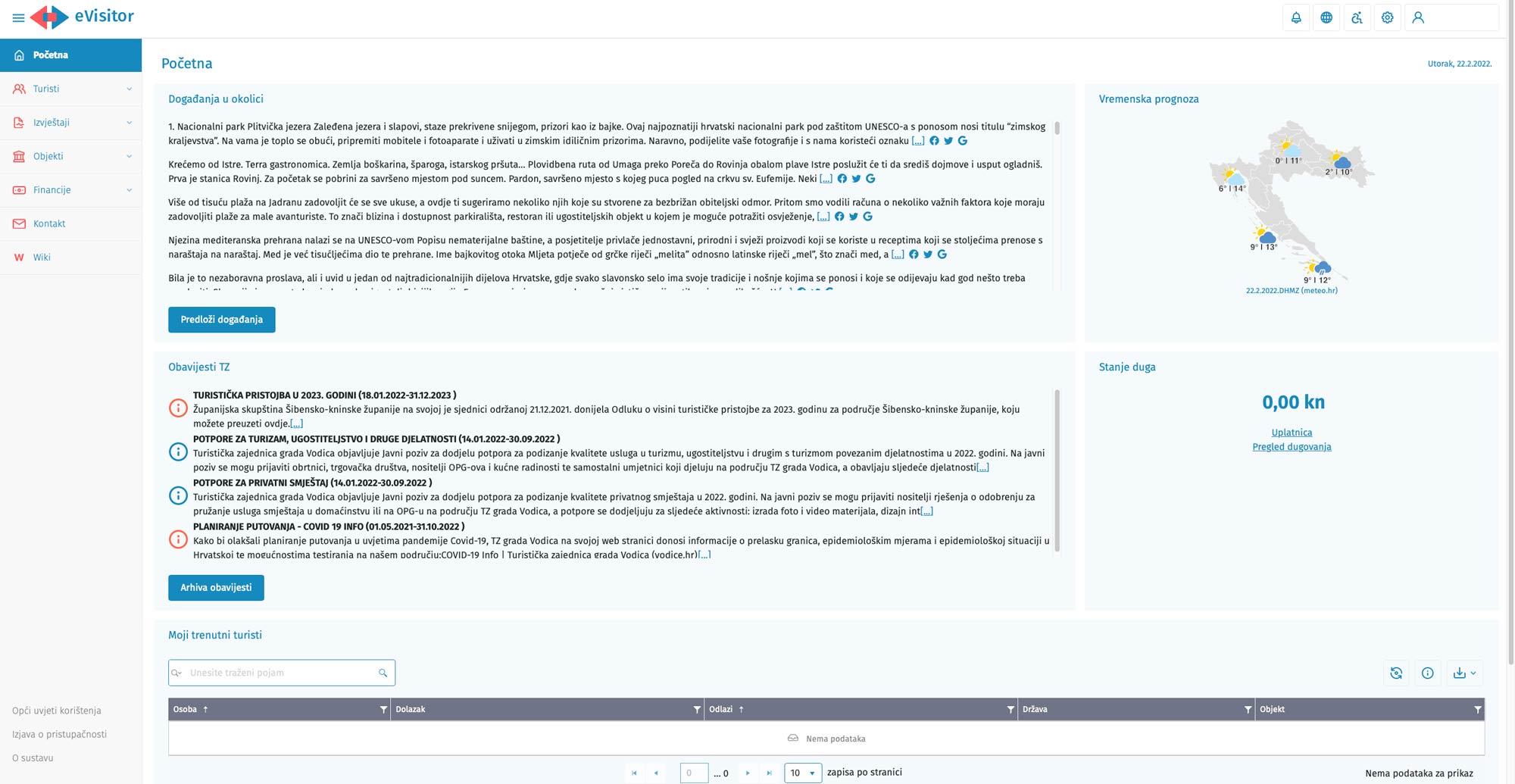This screenshot has height=784, width=1515.
Task: Share Mediterranean diet event on Twitter
Action: 928,255
